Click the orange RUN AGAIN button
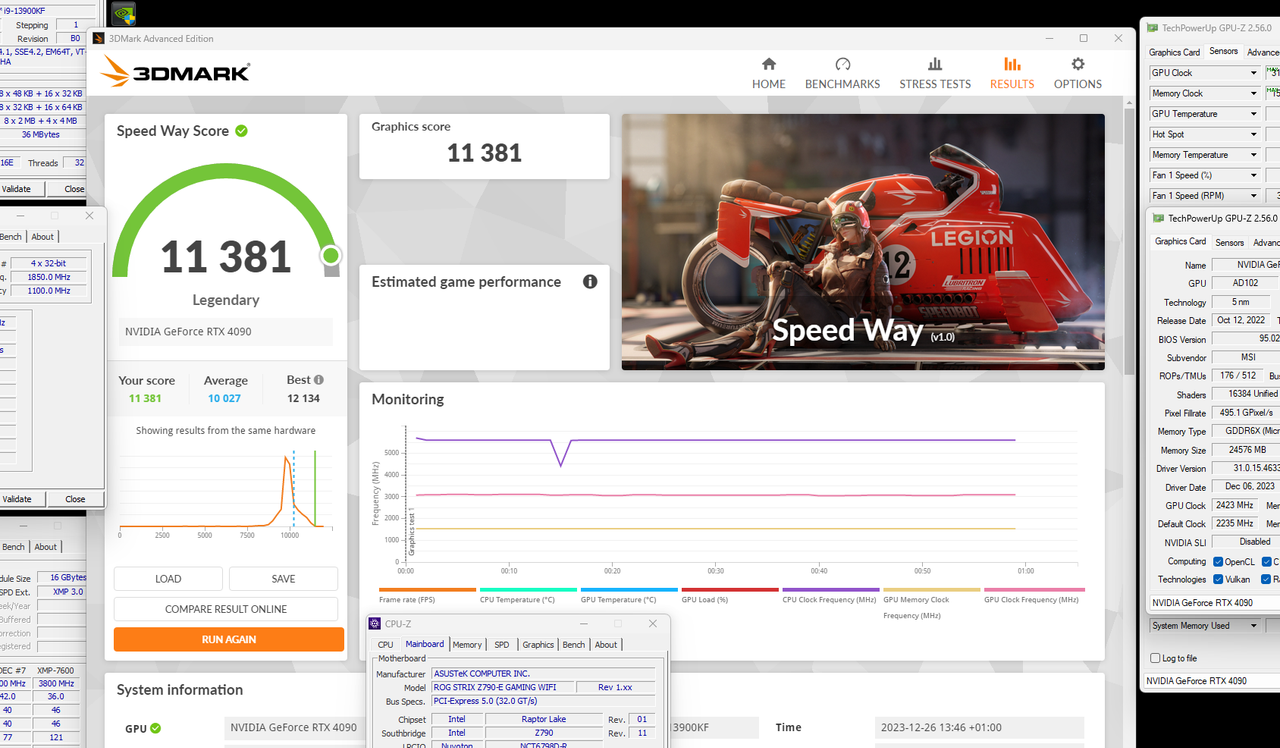 coord(229,640)
